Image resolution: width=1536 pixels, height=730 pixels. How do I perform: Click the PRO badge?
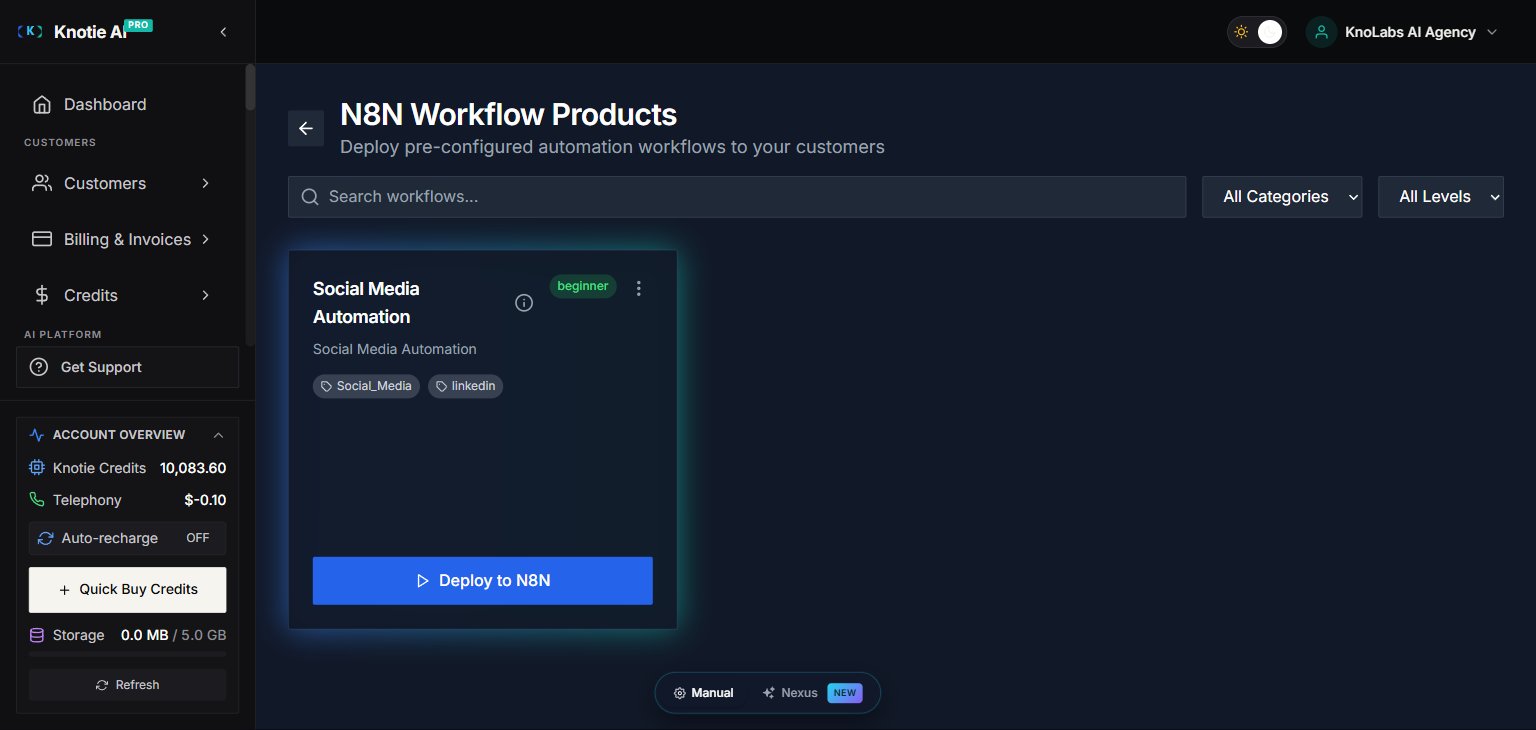139,25
